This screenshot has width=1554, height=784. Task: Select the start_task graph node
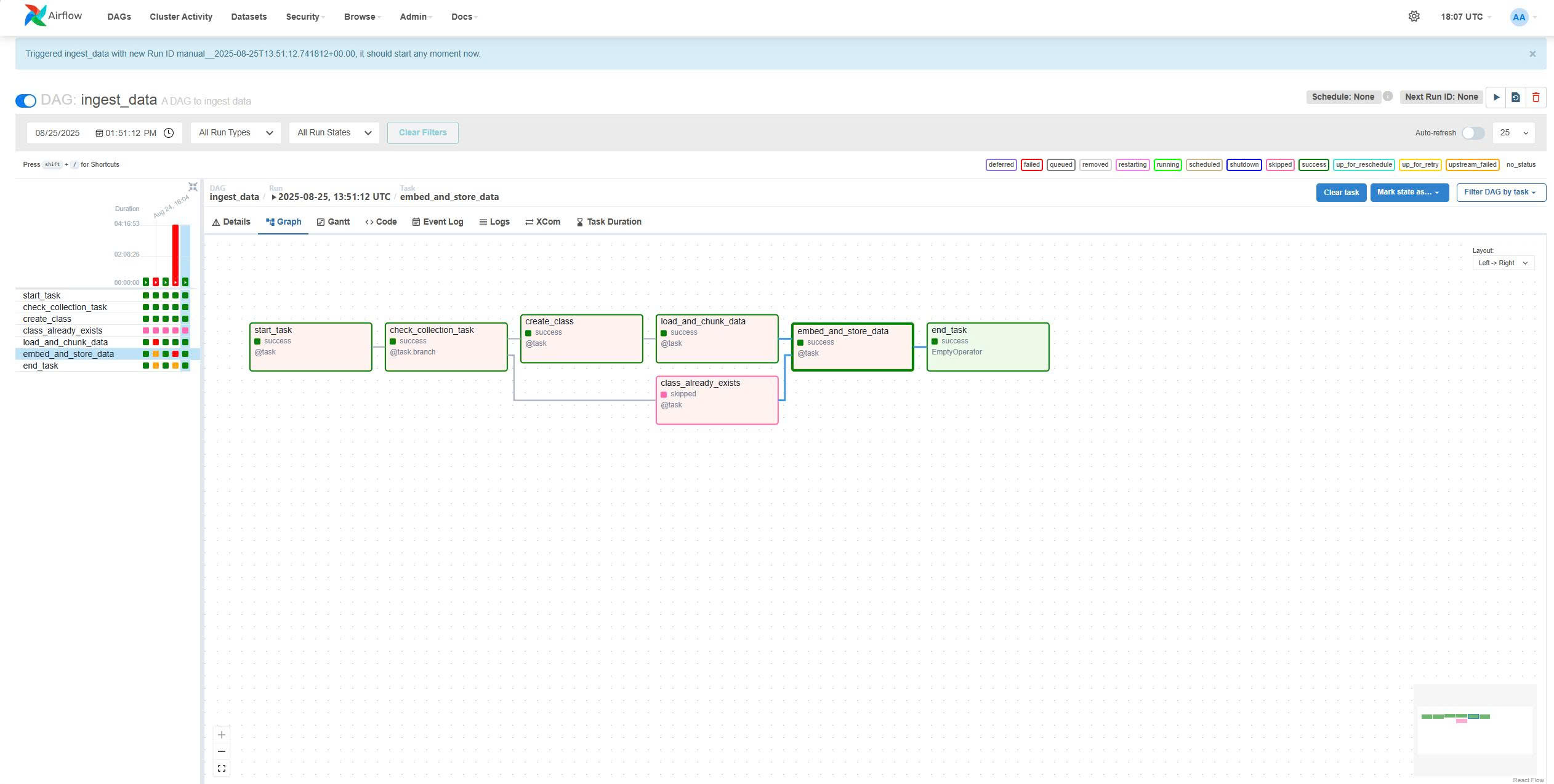(310, 347)
